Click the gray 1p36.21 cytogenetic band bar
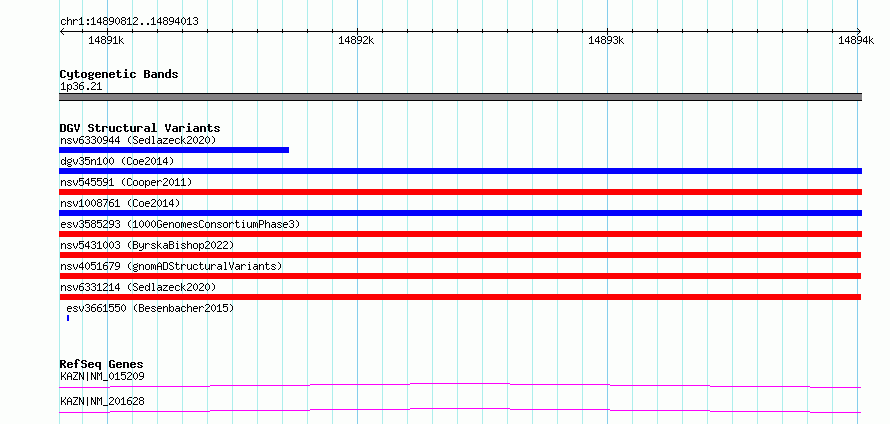890x424 pixels. coord(460,97)
